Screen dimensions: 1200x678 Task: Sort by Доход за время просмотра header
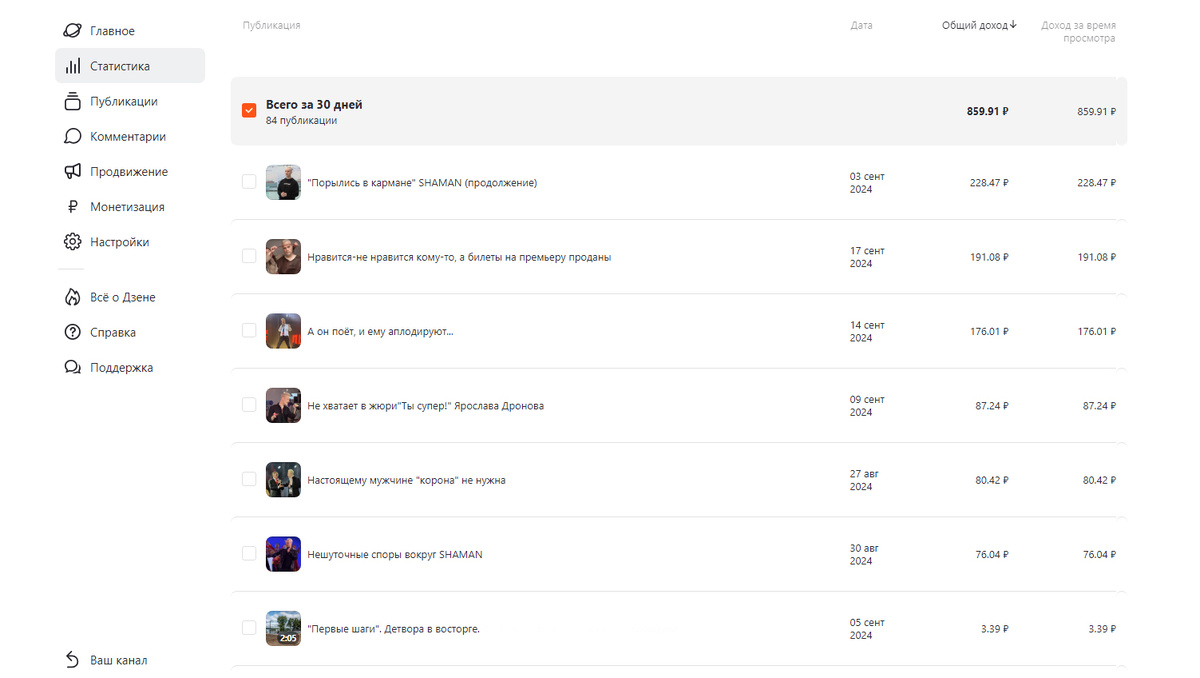coord(1078,32)
